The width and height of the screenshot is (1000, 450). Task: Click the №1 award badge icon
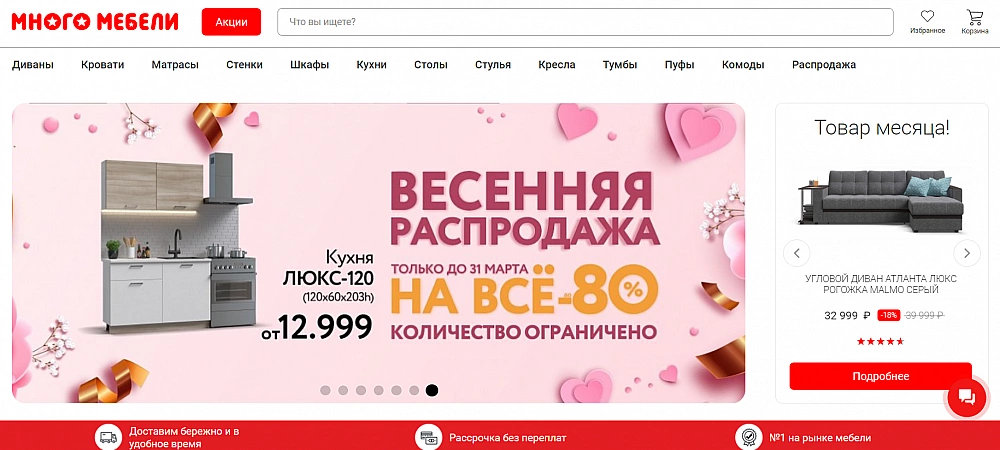(x=749, y=439)
